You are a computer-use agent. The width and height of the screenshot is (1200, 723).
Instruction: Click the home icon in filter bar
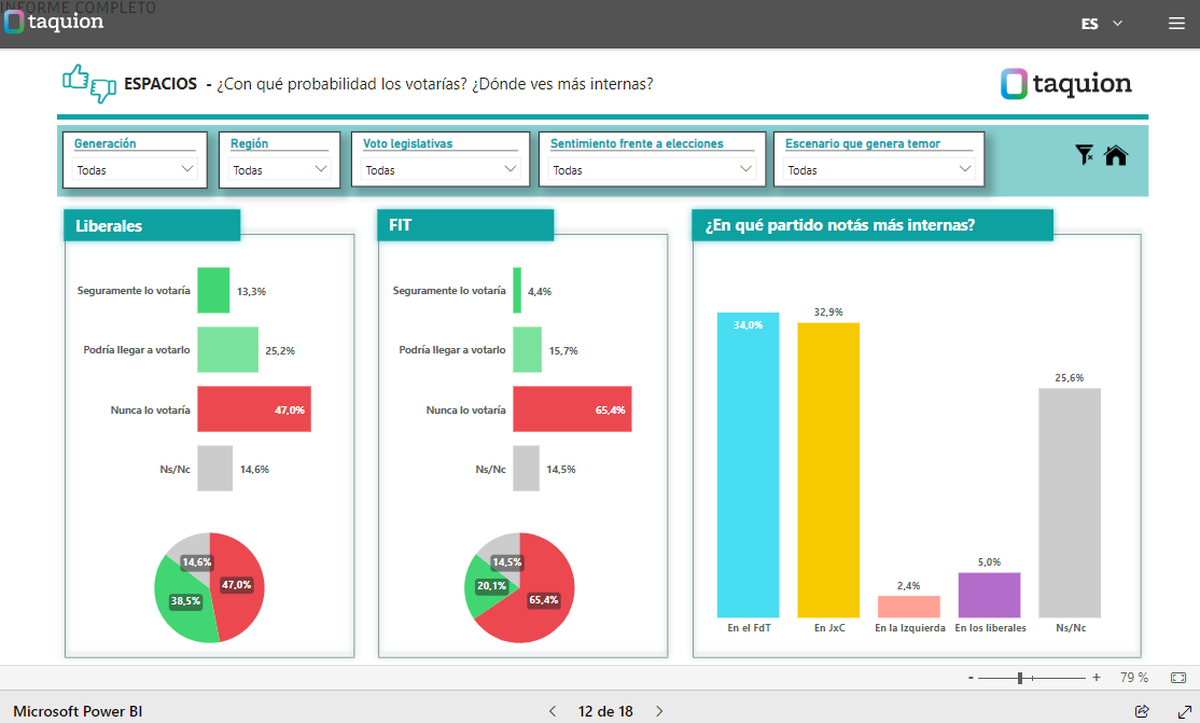point(1116,155)
